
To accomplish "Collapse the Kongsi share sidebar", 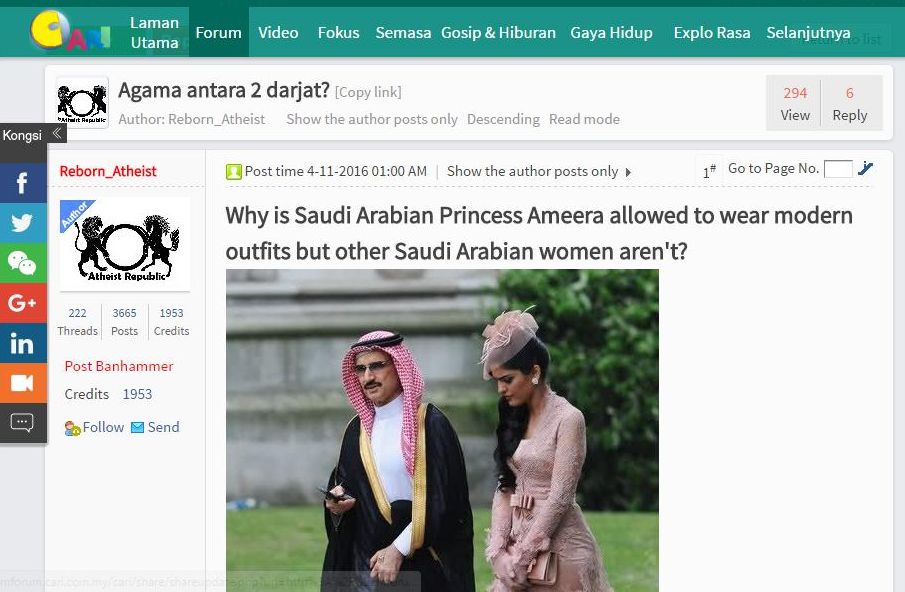I will [x=57, y=134].
